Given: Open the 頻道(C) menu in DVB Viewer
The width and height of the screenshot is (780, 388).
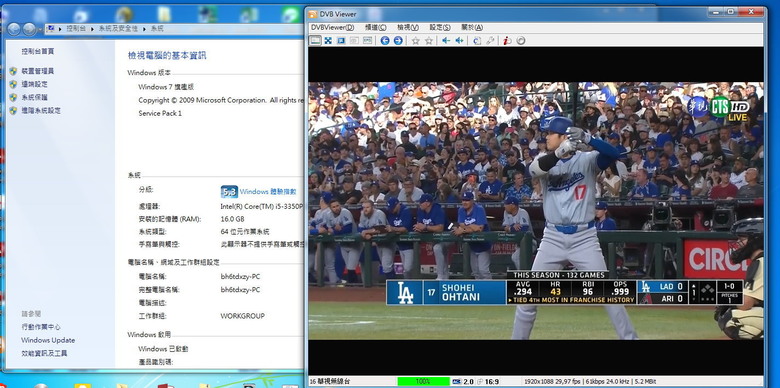Looking at the screenshot, I should point(376,27).
